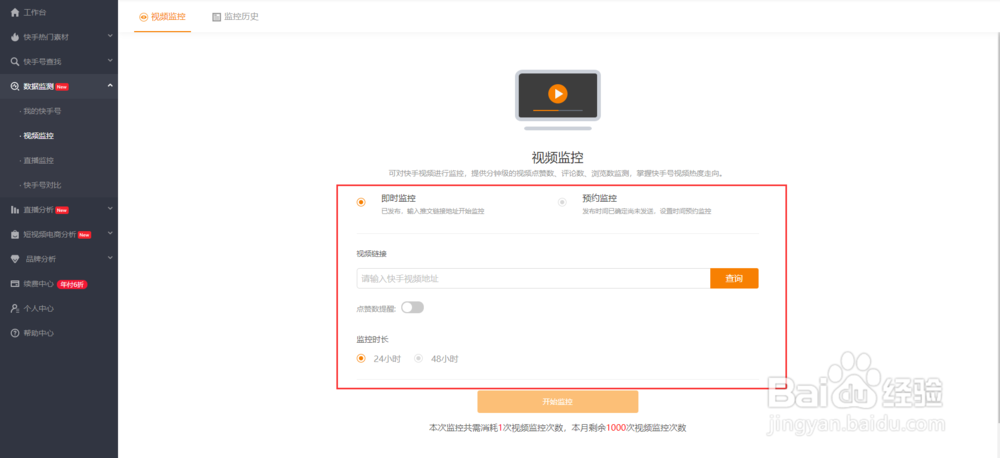Expand the 短视频电商分析 menu chevron
This screenshot has width=1000, height=458.
tap(110, 233)
